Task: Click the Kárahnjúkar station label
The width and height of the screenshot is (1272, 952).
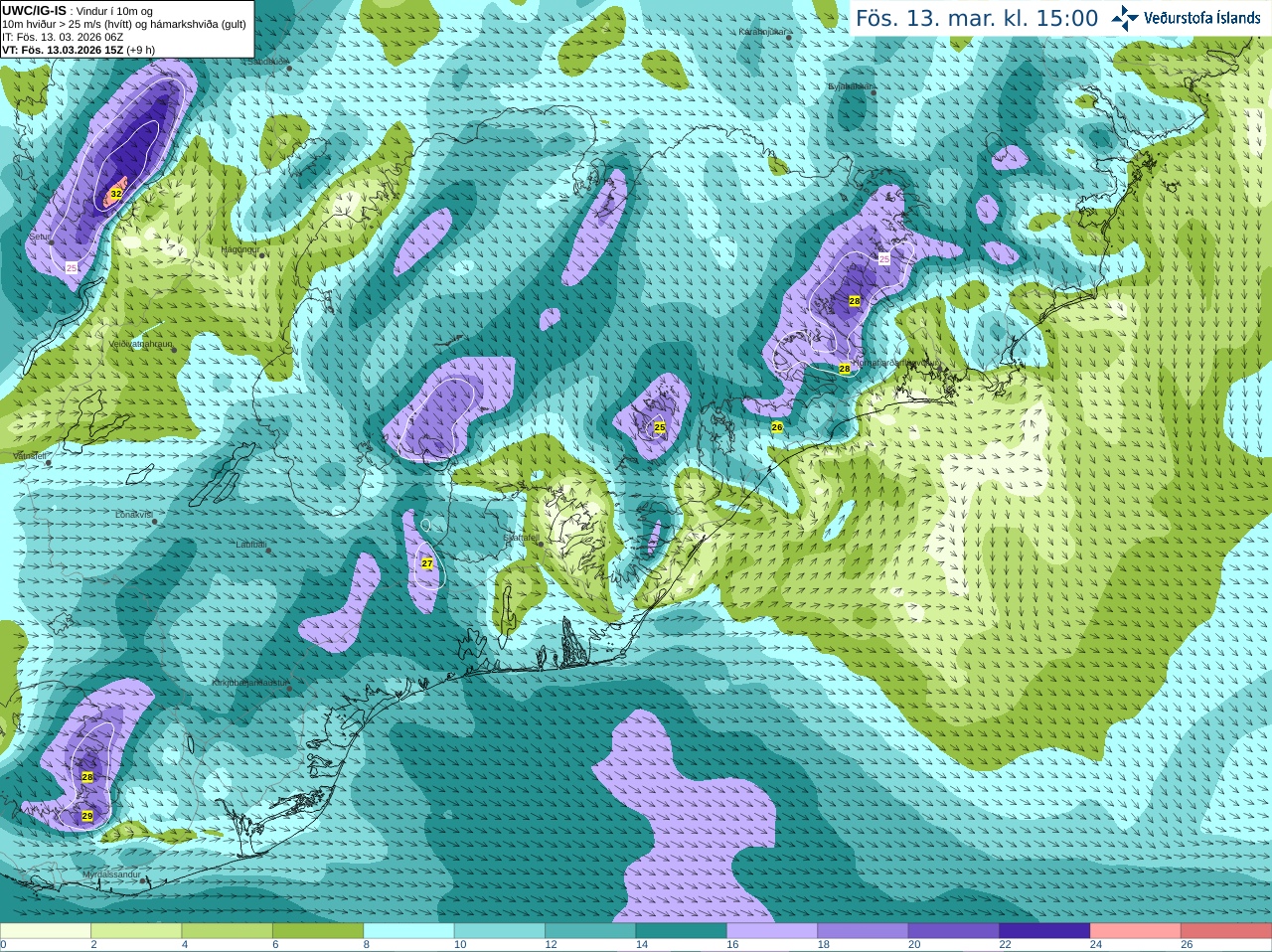Action: pos(762,32)
